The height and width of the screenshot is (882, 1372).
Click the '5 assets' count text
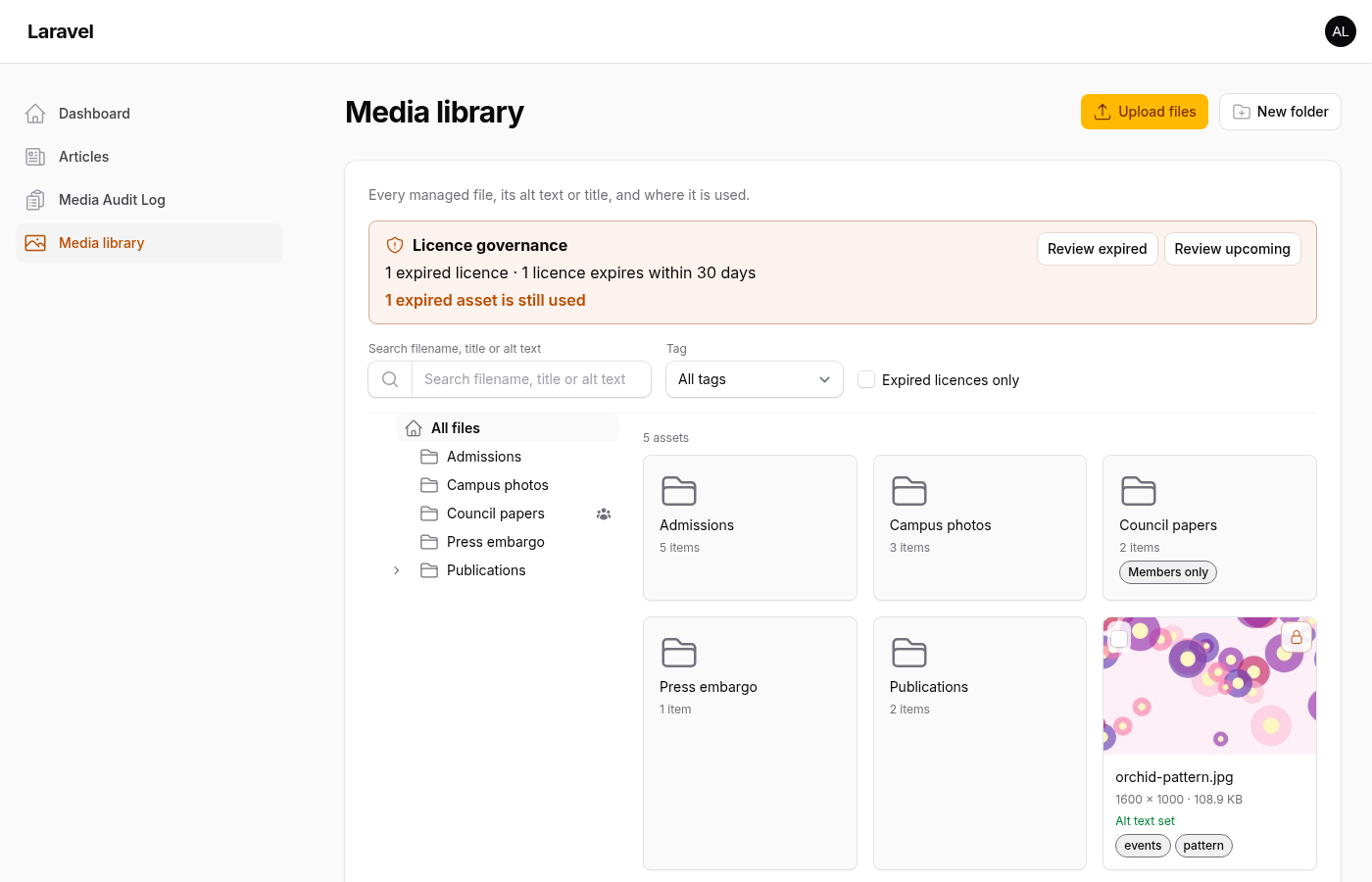click(x=665, y=438)
